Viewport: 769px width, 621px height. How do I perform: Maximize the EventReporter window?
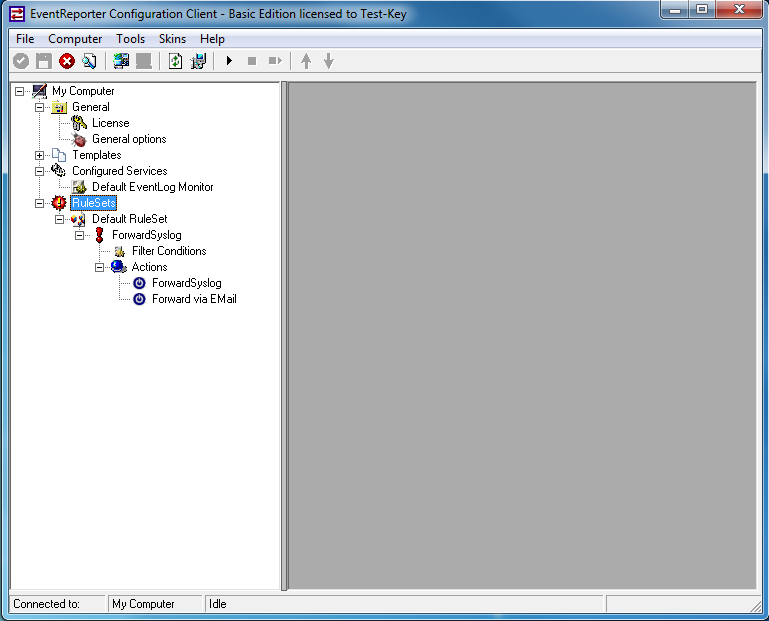702,9
